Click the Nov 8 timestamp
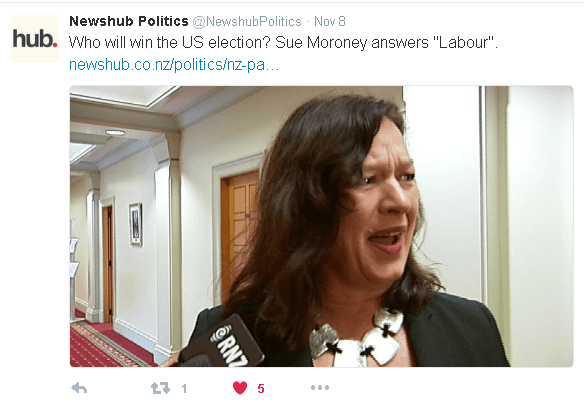This screenshot has width=584, height=405. pos(330,22)
